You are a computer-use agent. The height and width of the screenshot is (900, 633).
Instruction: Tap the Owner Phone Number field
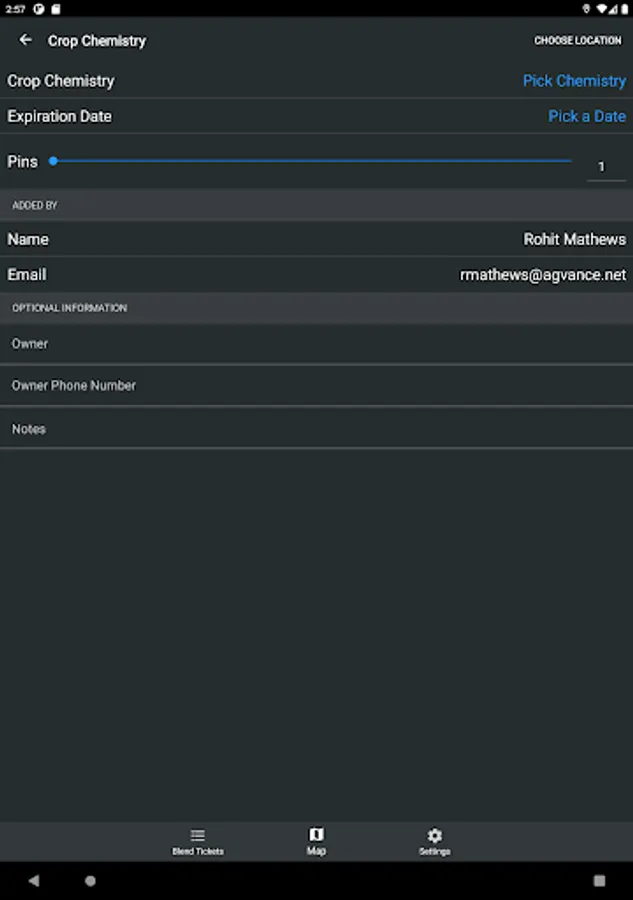click(316, 386)
